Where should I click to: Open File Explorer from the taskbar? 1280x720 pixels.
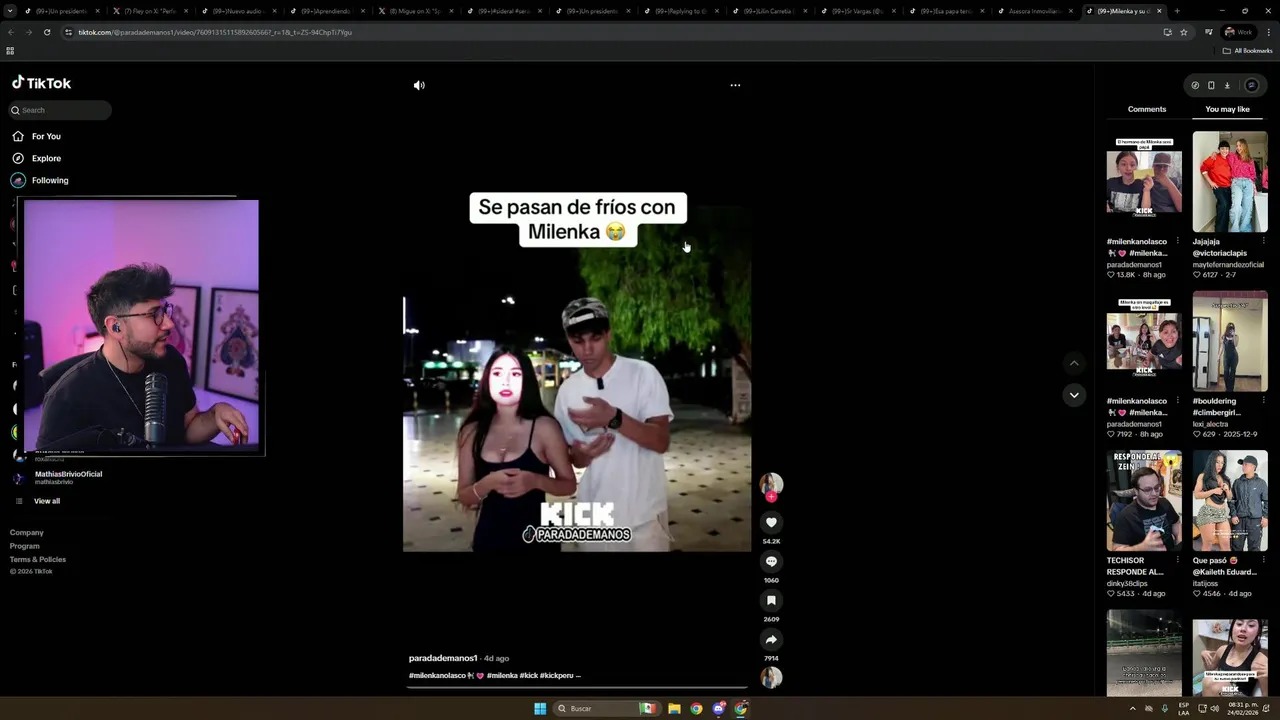[674, 708]
